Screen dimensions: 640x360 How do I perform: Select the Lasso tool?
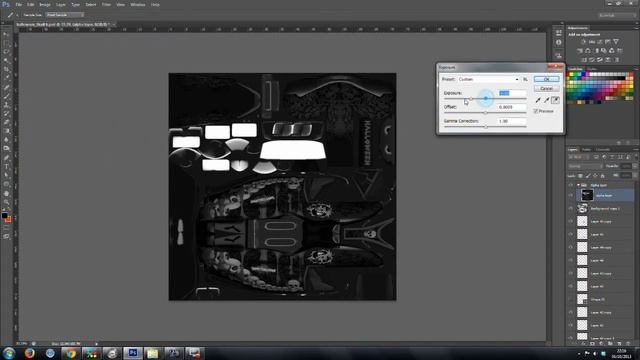[6, 52]
